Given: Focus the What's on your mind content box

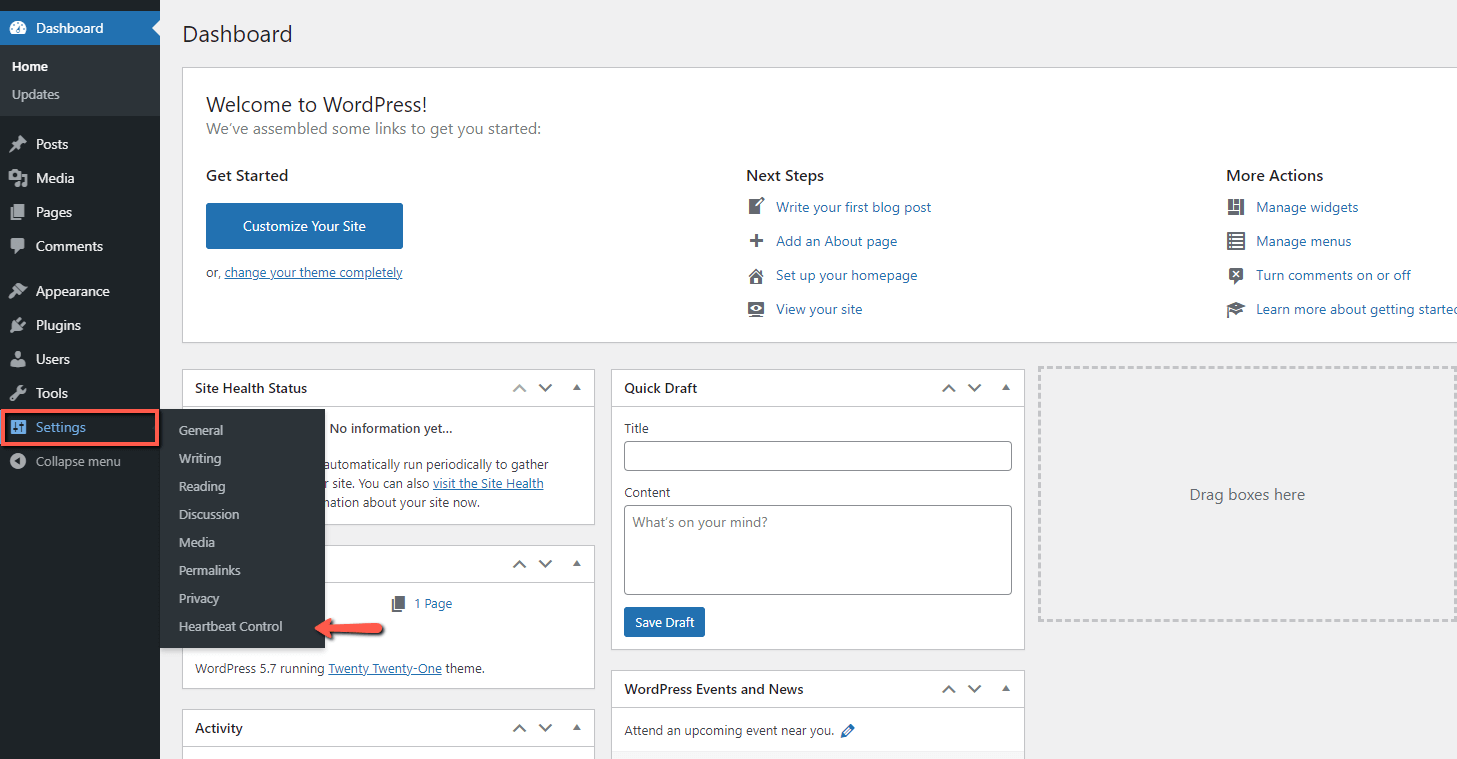Looking at the screenshot, I should 818,550.
